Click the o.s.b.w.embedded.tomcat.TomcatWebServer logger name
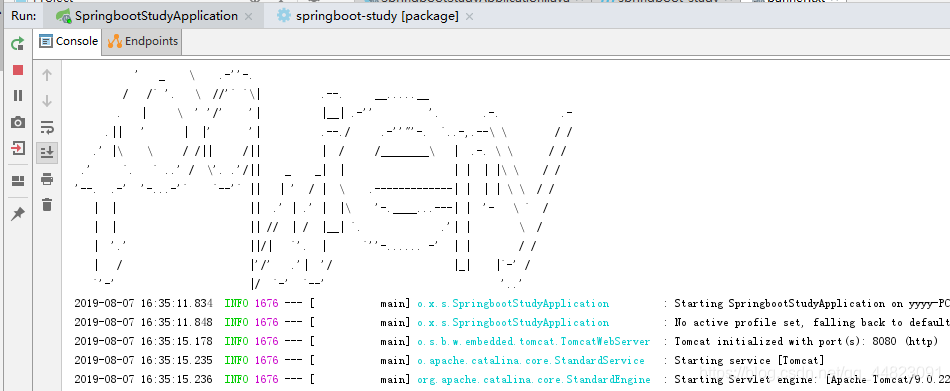950x391 pixels. click(534, 341)
